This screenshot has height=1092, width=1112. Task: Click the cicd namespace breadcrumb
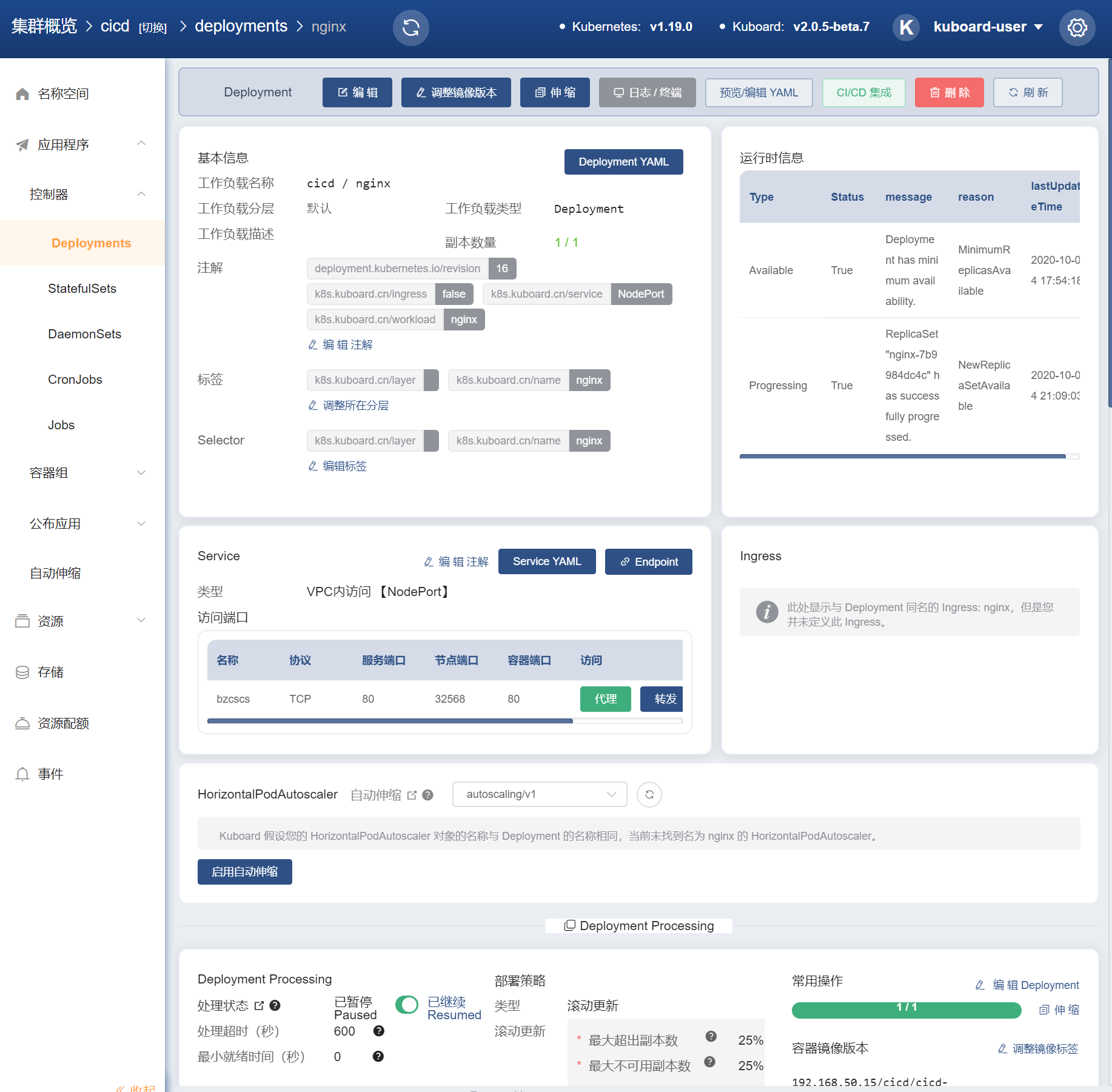point(115,26)
